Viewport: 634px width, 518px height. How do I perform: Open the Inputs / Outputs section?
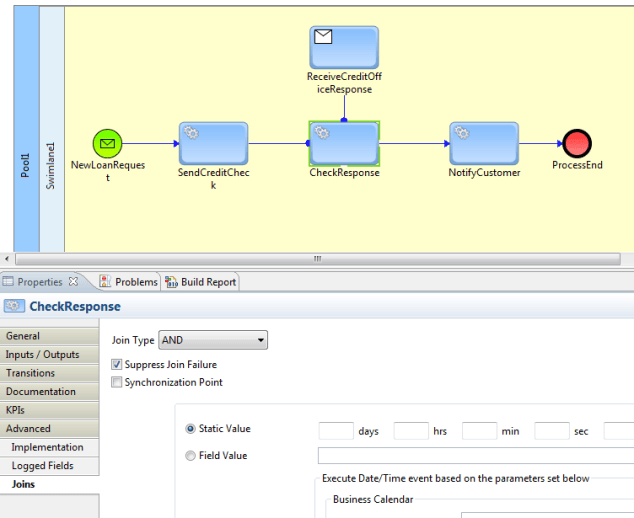point(49,355)
